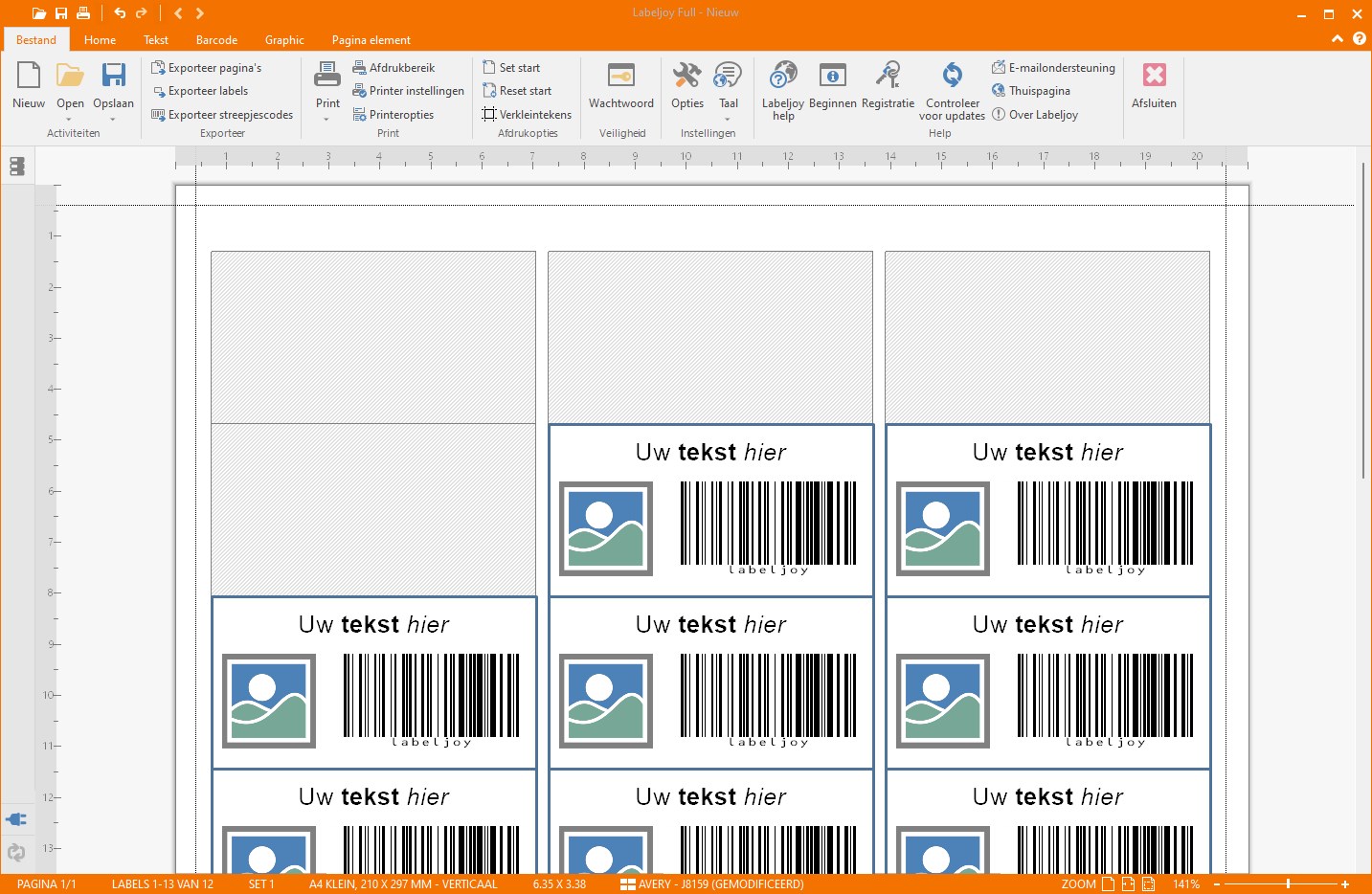Image resolution: width=1372 pixels, height=894 pixels.
Task: Switch to the Tekst tab
Action: 156,40
